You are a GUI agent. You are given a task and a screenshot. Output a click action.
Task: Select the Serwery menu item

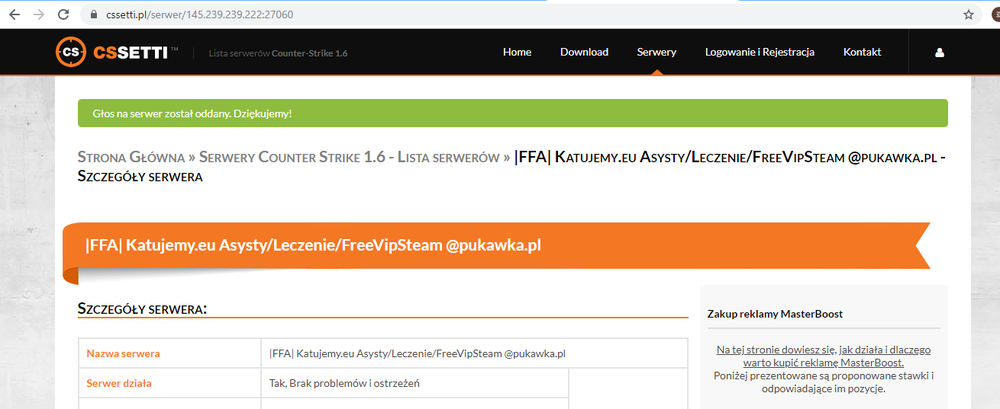tap(656, 52)
